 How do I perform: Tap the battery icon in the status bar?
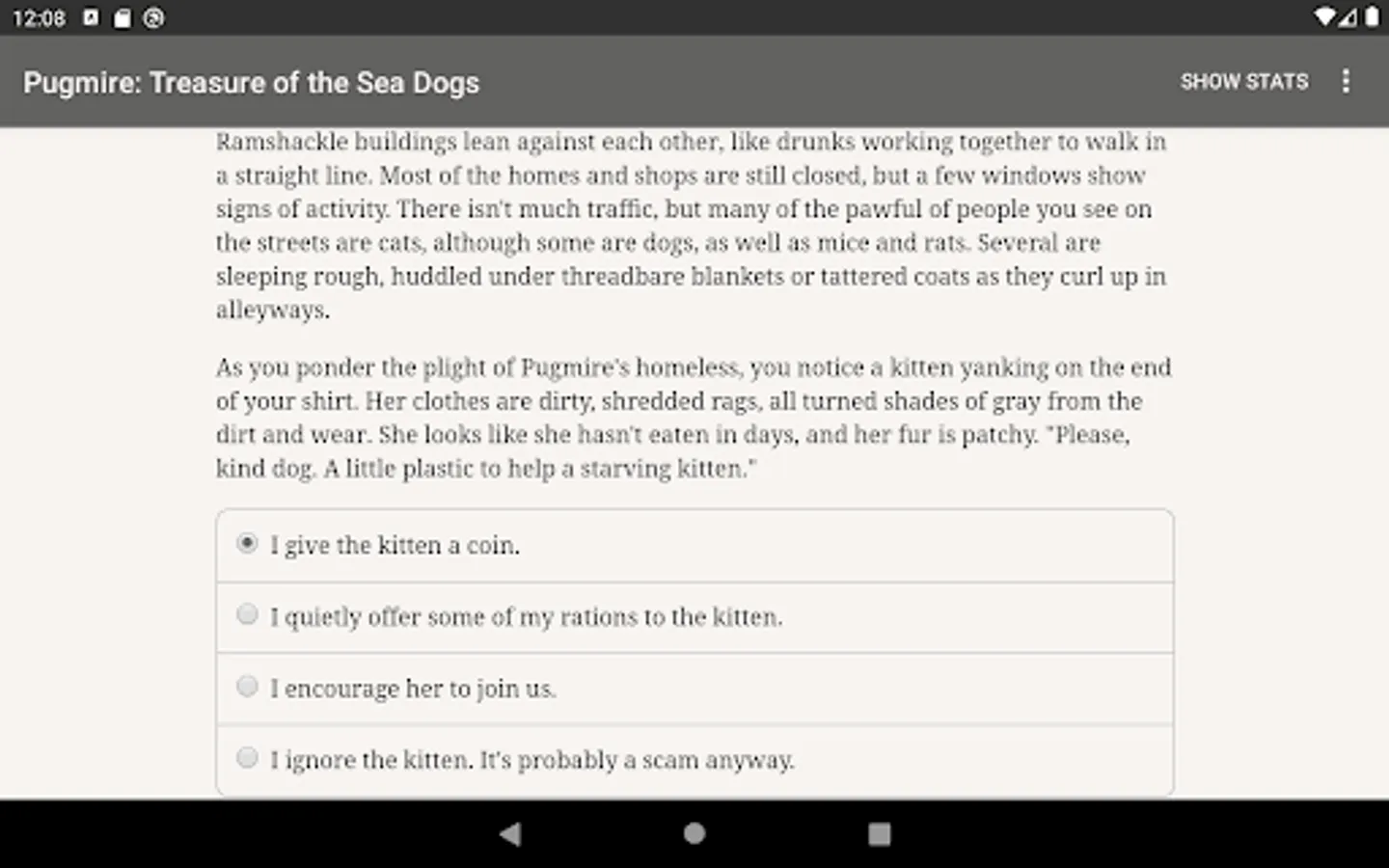(1372, 17)
